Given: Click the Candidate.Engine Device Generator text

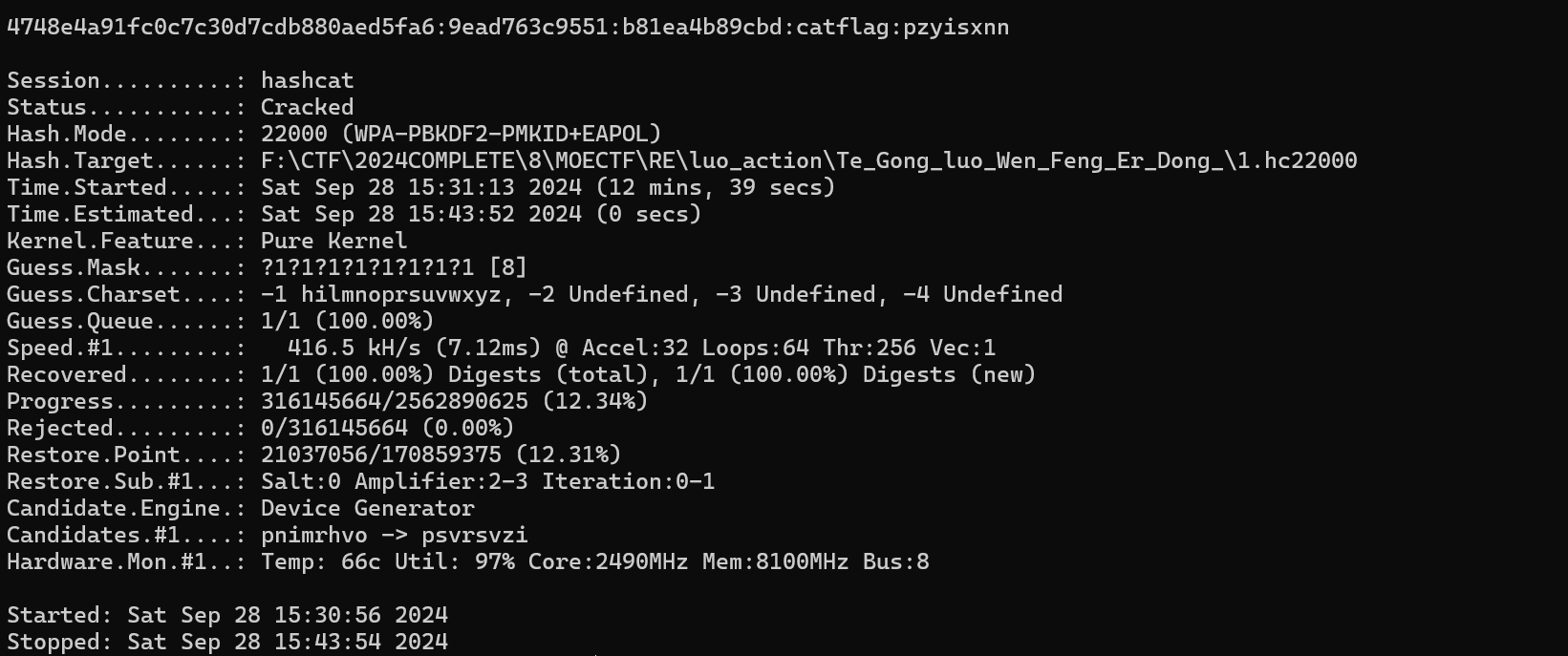Looking at the screenshot, I should 367,509.
